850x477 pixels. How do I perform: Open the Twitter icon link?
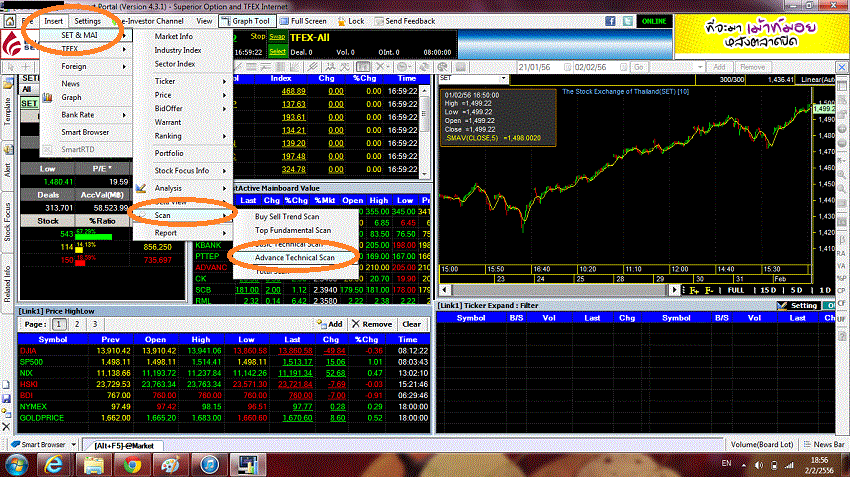[x=627, y=21]
